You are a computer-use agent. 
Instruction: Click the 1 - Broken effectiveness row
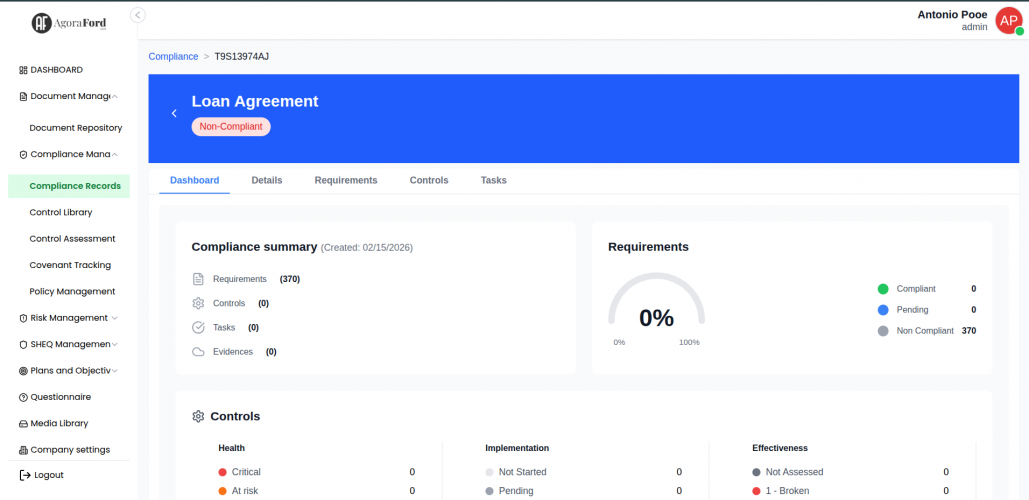tap(850, 491)
